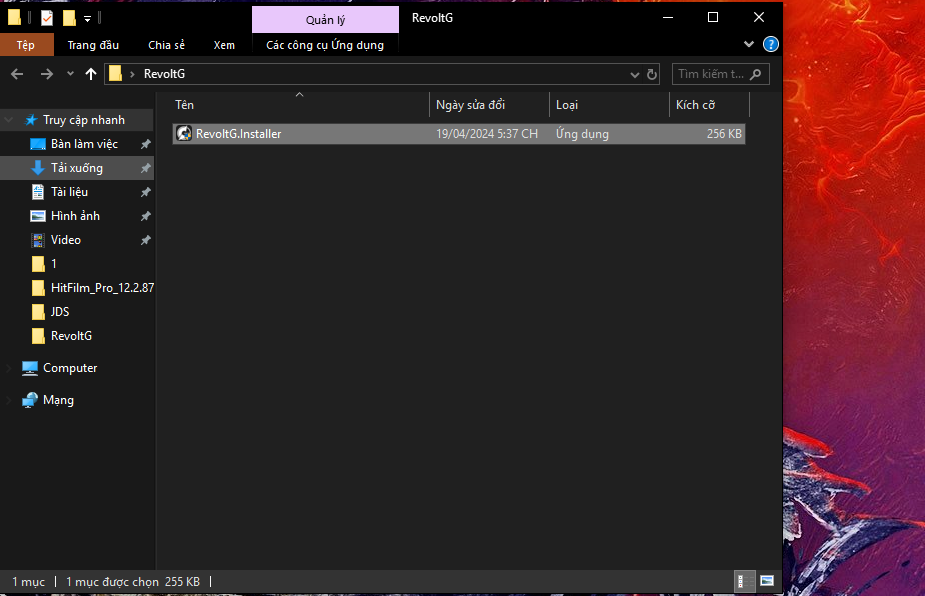Switch to the Xem ribbon tab
The image size is (925, 596).
tap(224, 45)
